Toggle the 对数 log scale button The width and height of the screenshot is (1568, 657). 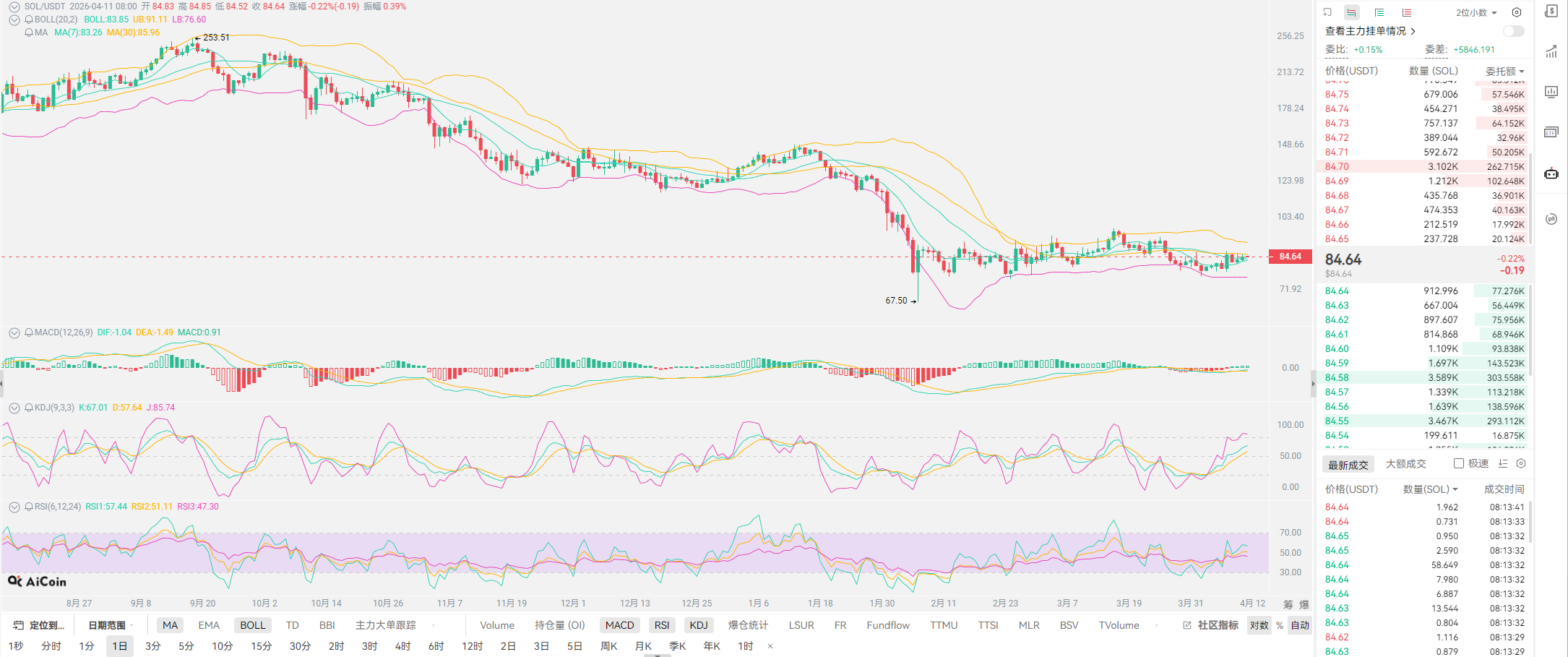pos(1259,625)
